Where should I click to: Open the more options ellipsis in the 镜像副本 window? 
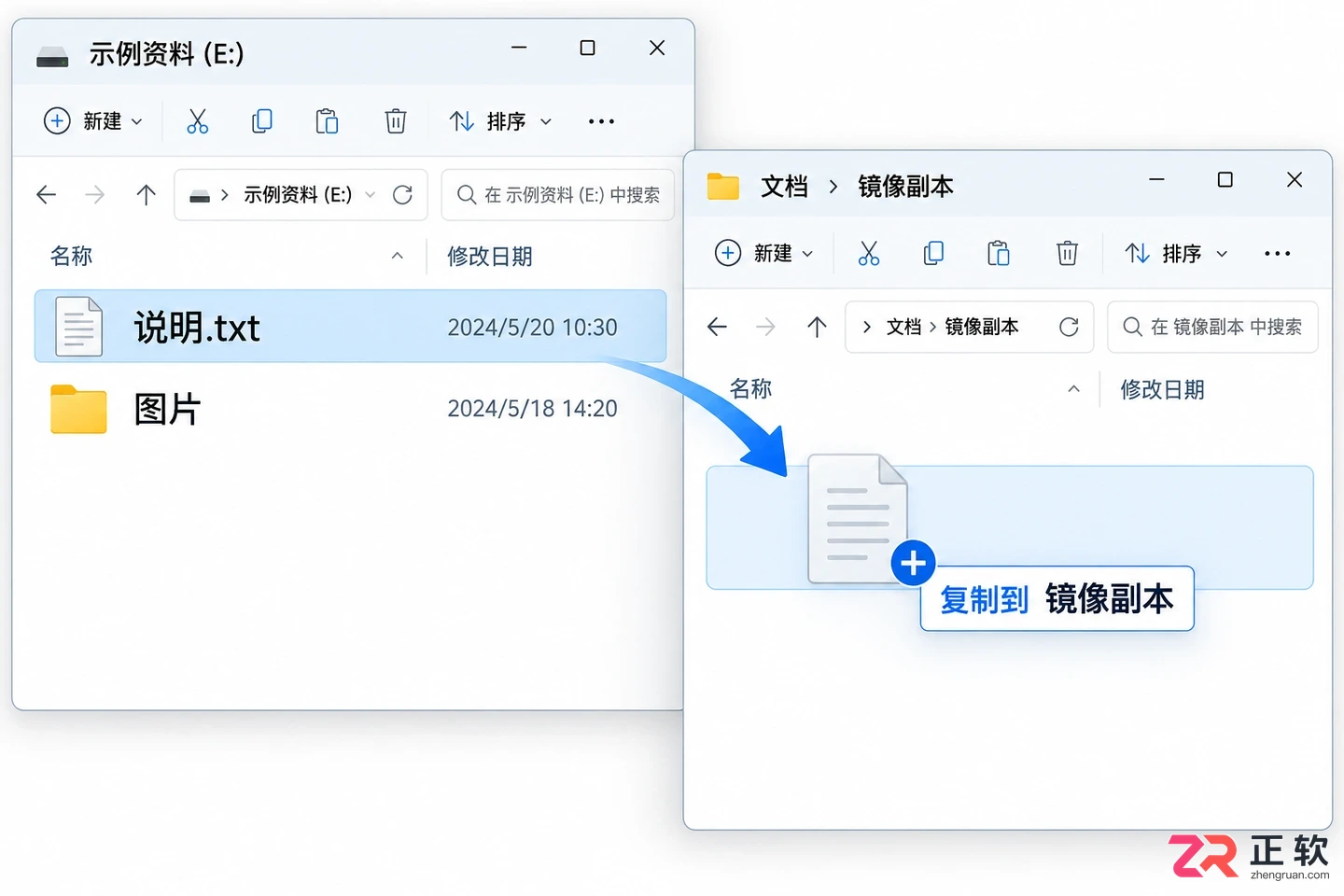tap(1277, 253)
